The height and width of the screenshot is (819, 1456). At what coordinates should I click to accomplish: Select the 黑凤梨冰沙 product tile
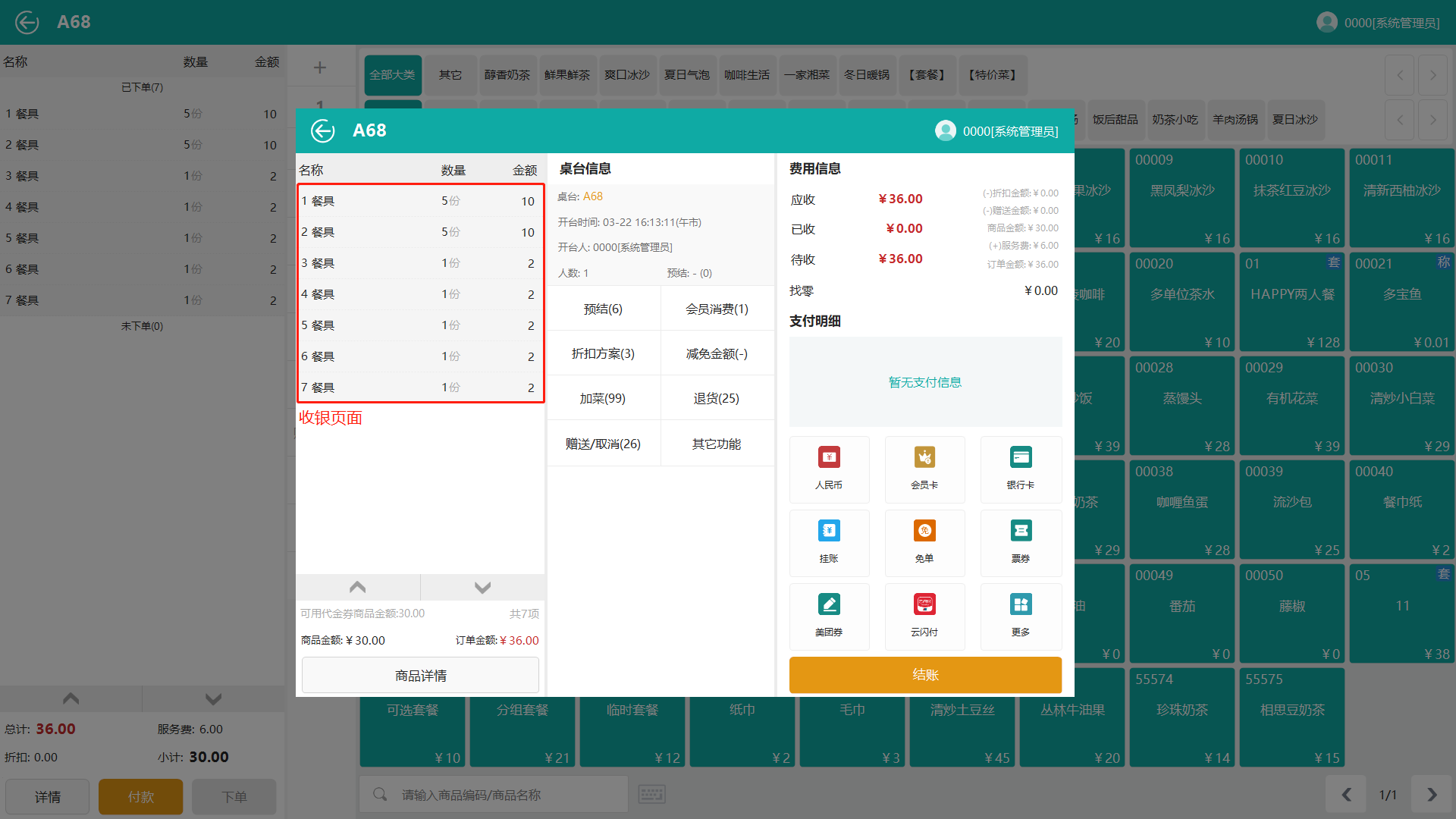click(1182, 199)
